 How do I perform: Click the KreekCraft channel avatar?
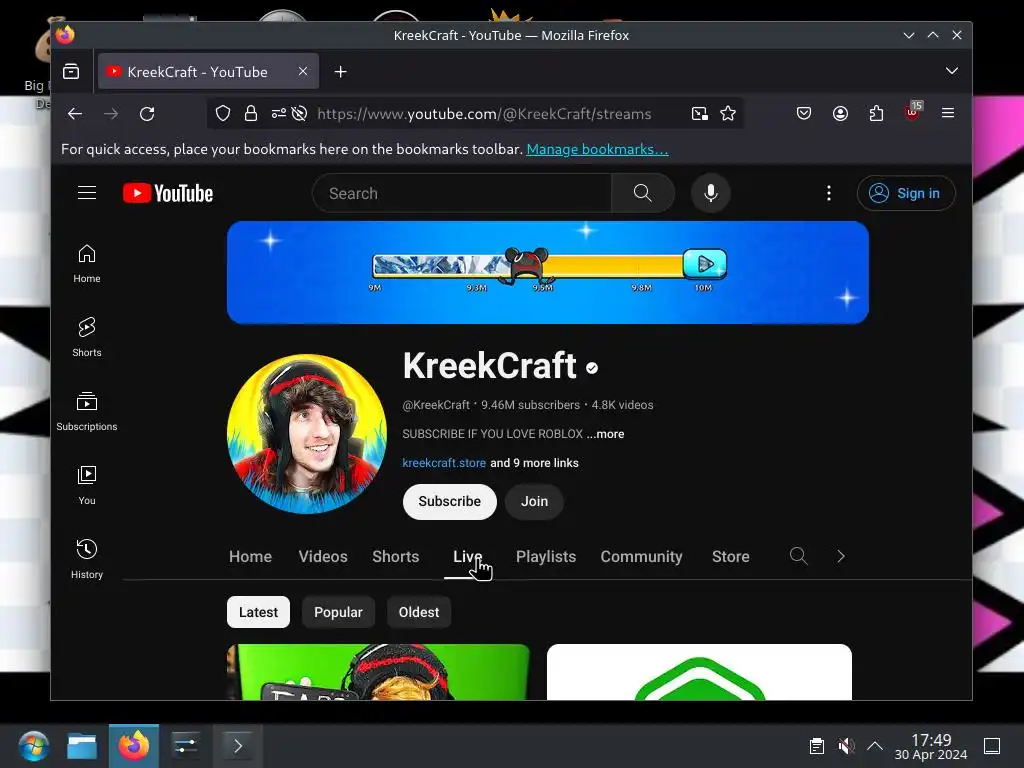[306, 434]
